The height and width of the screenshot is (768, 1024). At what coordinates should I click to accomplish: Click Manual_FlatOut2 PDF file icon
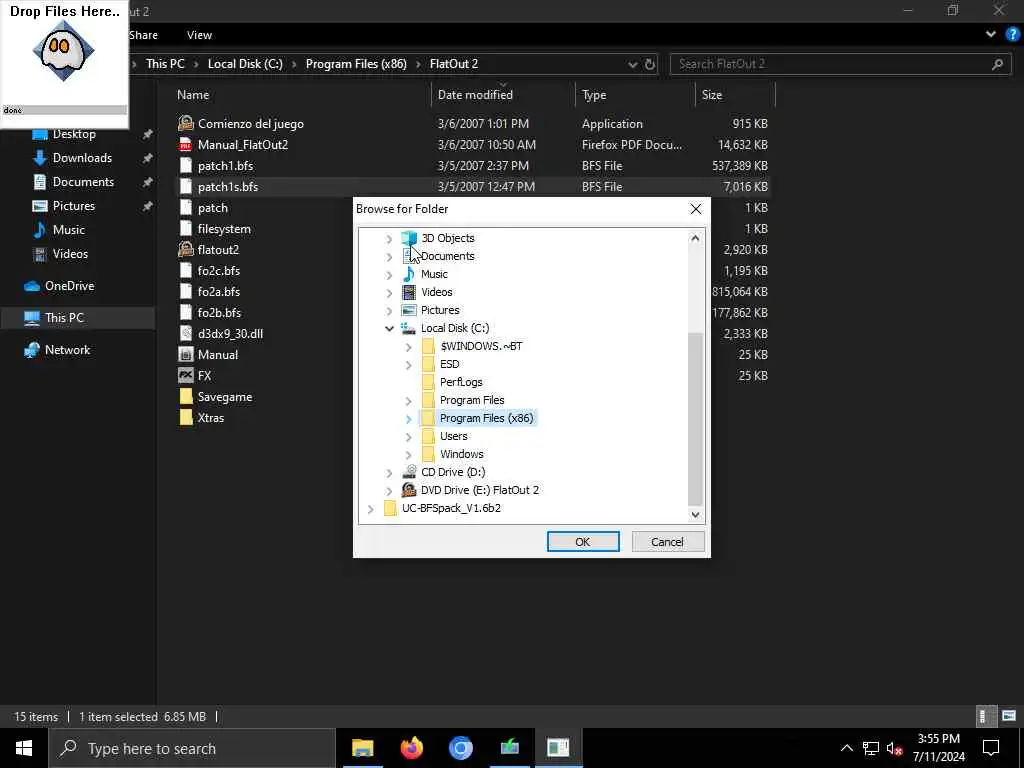(186, 144)
